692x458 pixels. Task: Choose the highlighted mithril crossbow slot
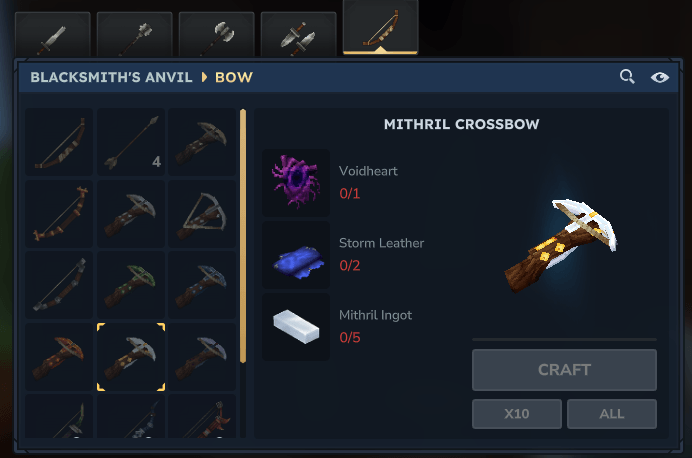coord(131,357)
